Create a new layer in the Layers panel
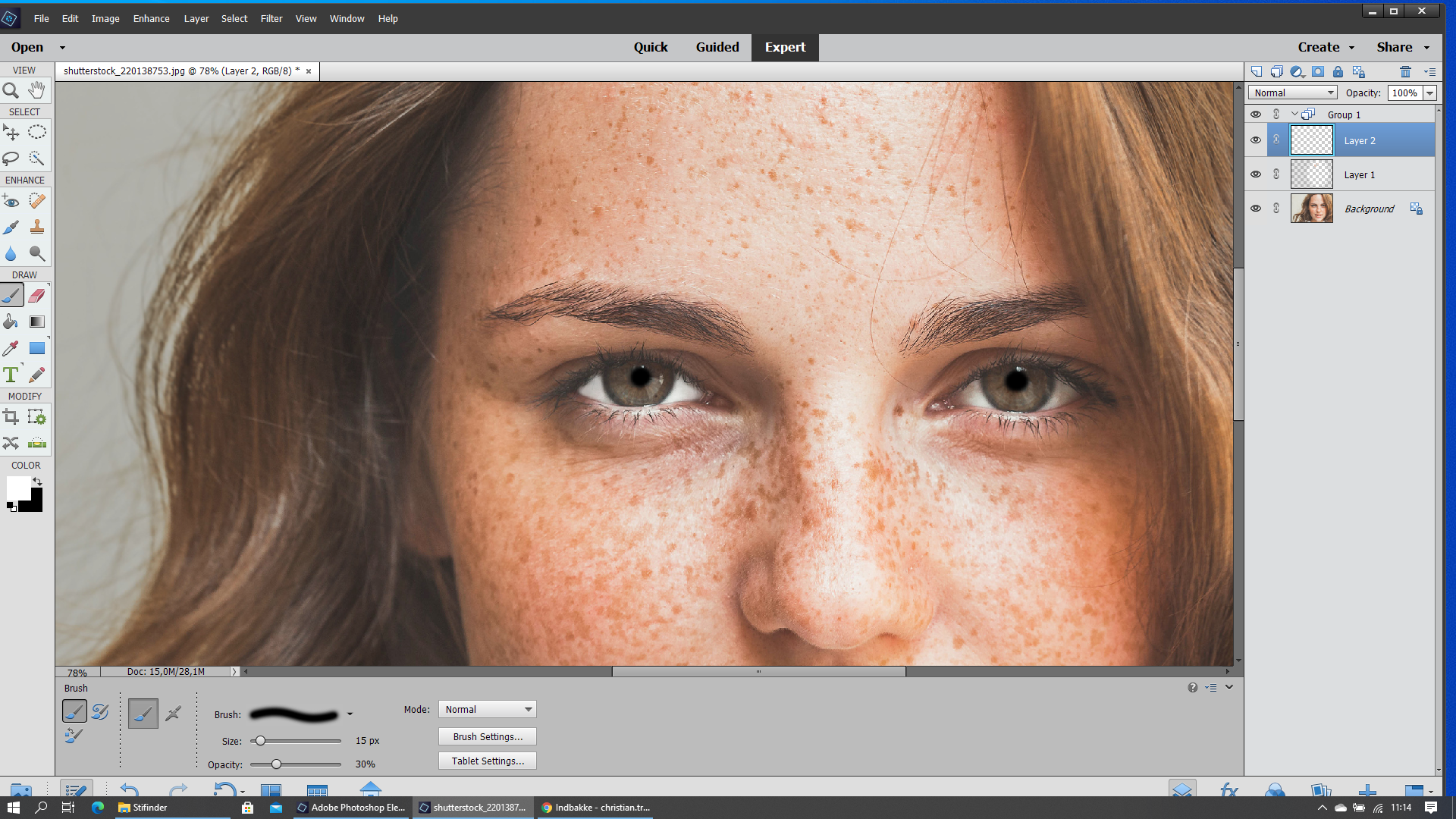This screenshot has height=819, width=1456. (x=1257, y=71)
